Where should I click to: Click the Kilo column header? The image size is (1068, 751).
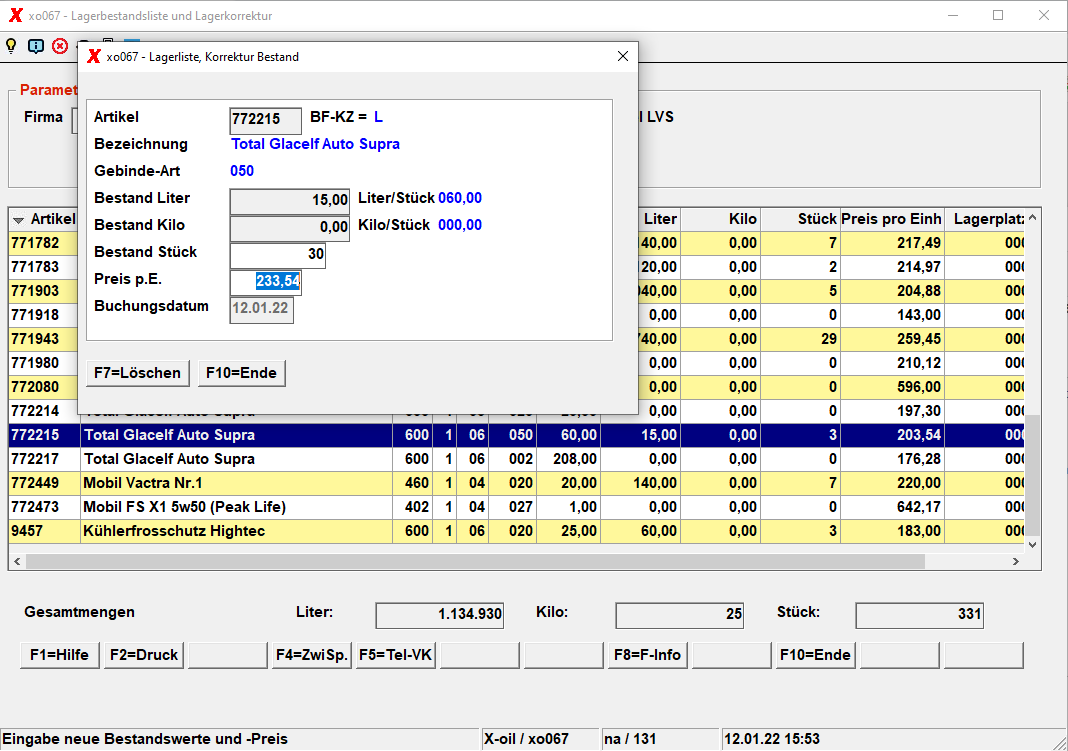721,219
